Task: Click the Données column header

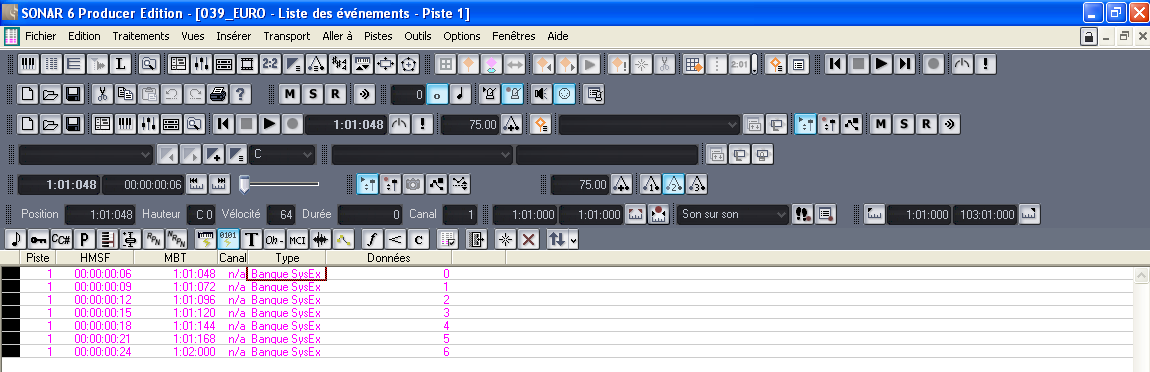Action: [x=389, y=258]
